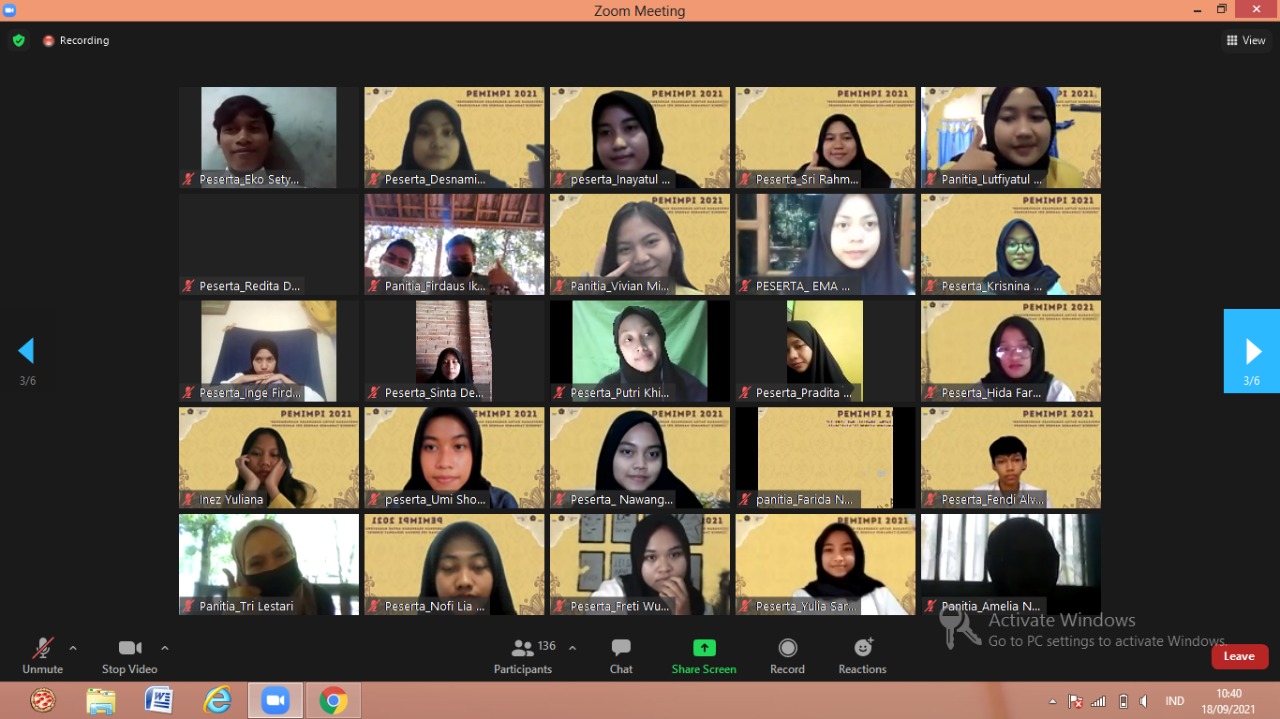Select inez Yuliana video tile
The height and width of the screenshot is (719, 1280).
coord(269,457)
